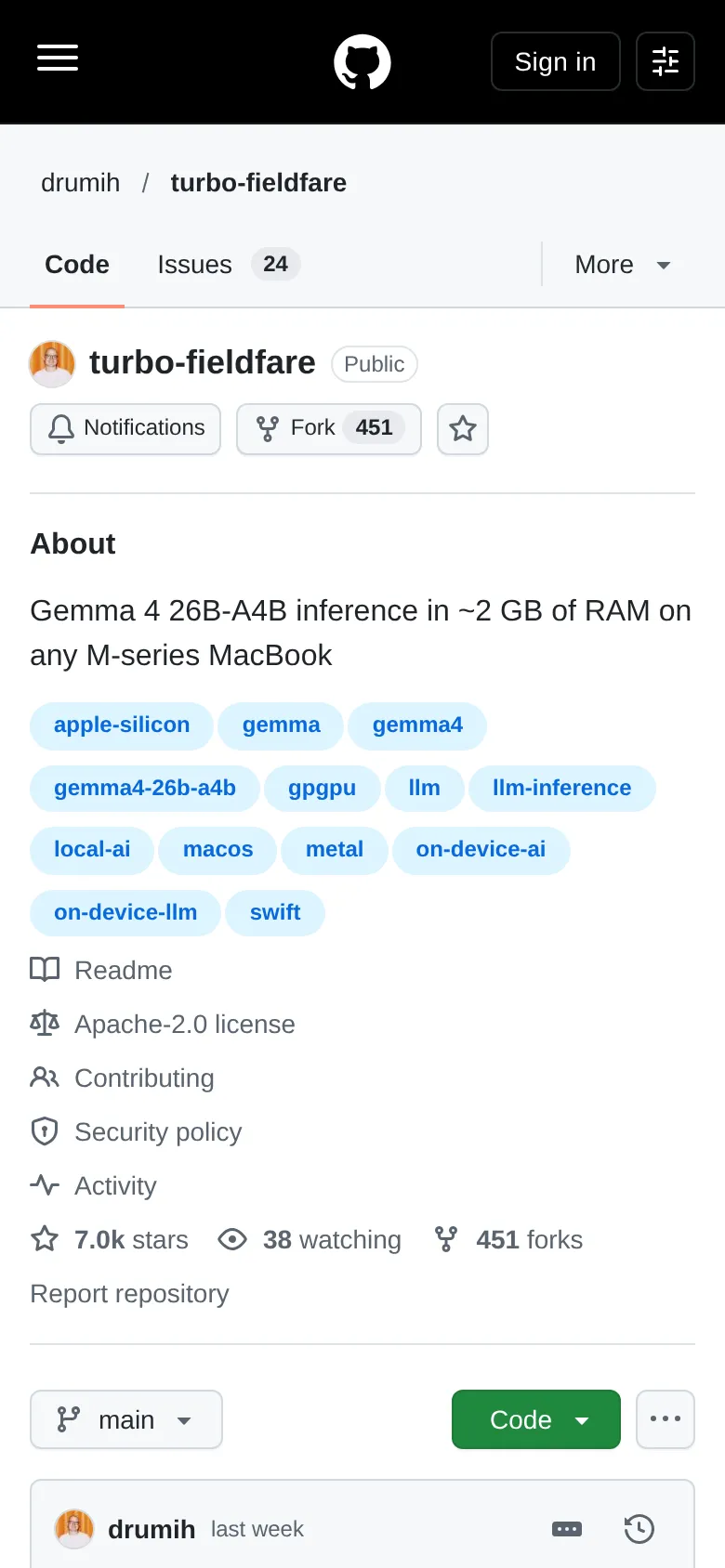Open drumih owner breadcrumb link
The image size is (725, 1568).
[x=81, y=183]
